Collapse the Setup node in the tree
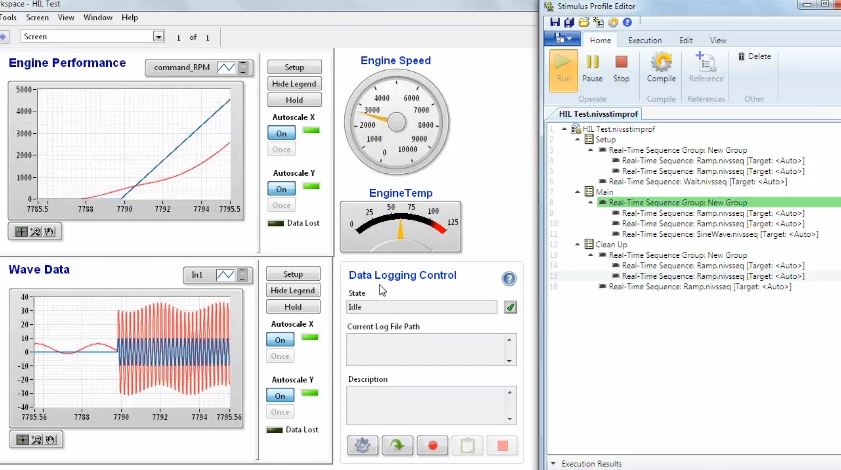Viewport: 841px width, 470px height. [x=577, y=139]
